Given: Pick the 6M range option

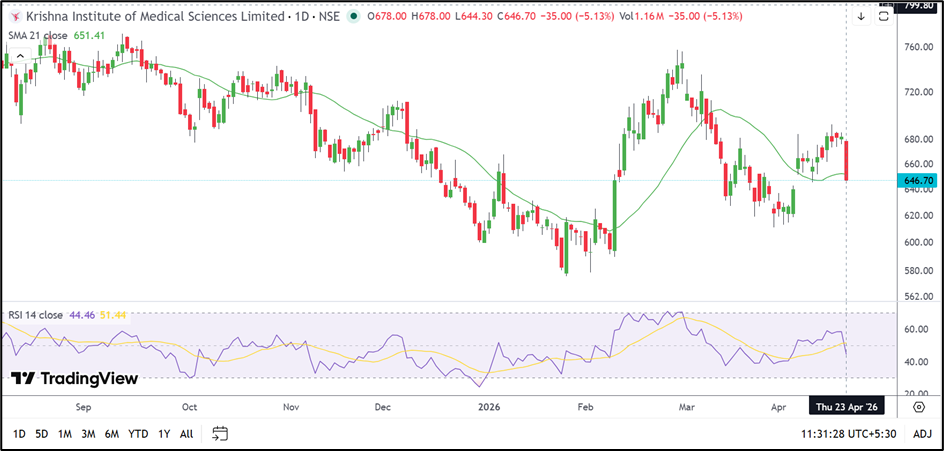Looking at the screenshot, I should click(x=112, y=434).
